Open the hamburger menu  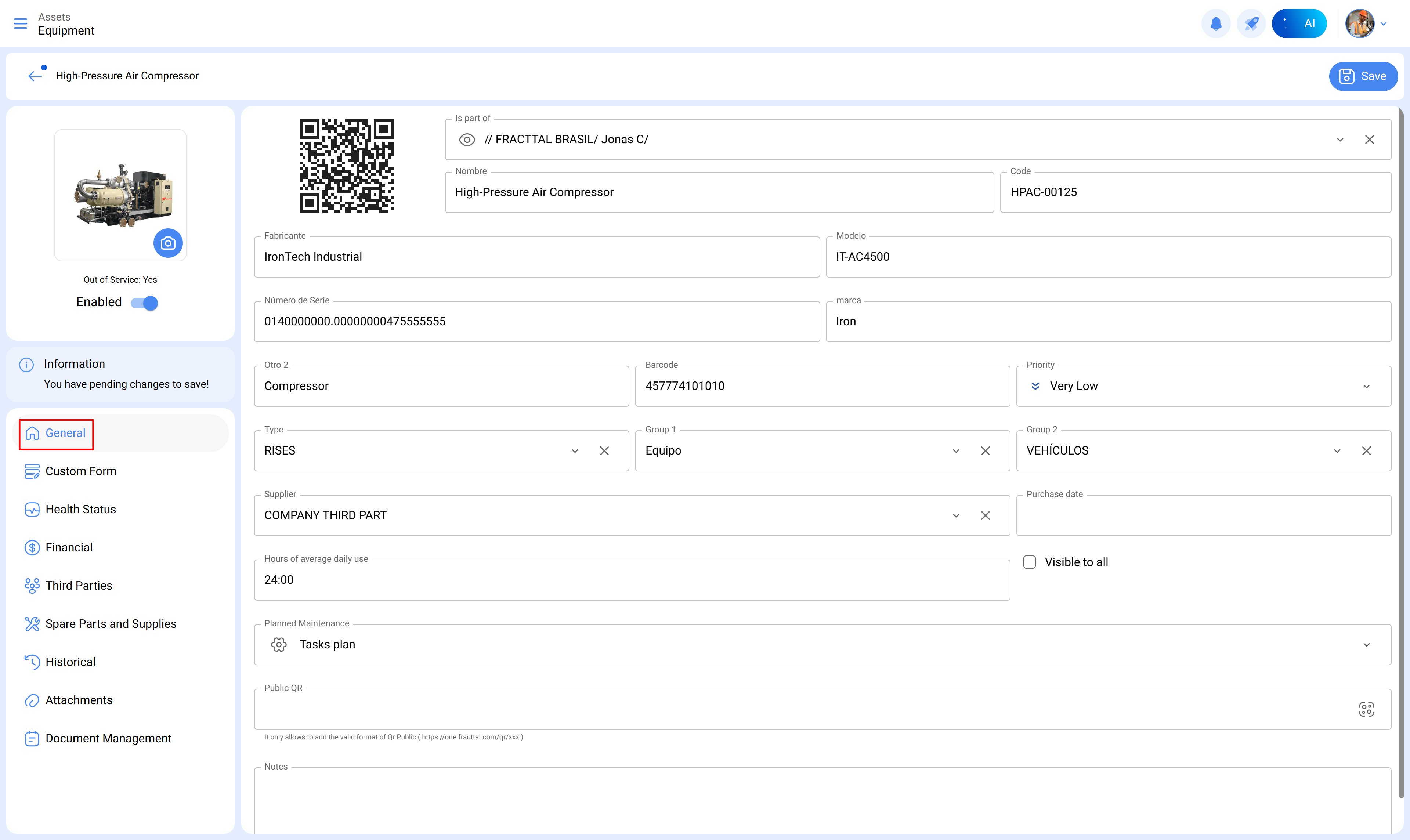[x=20, y=24]
